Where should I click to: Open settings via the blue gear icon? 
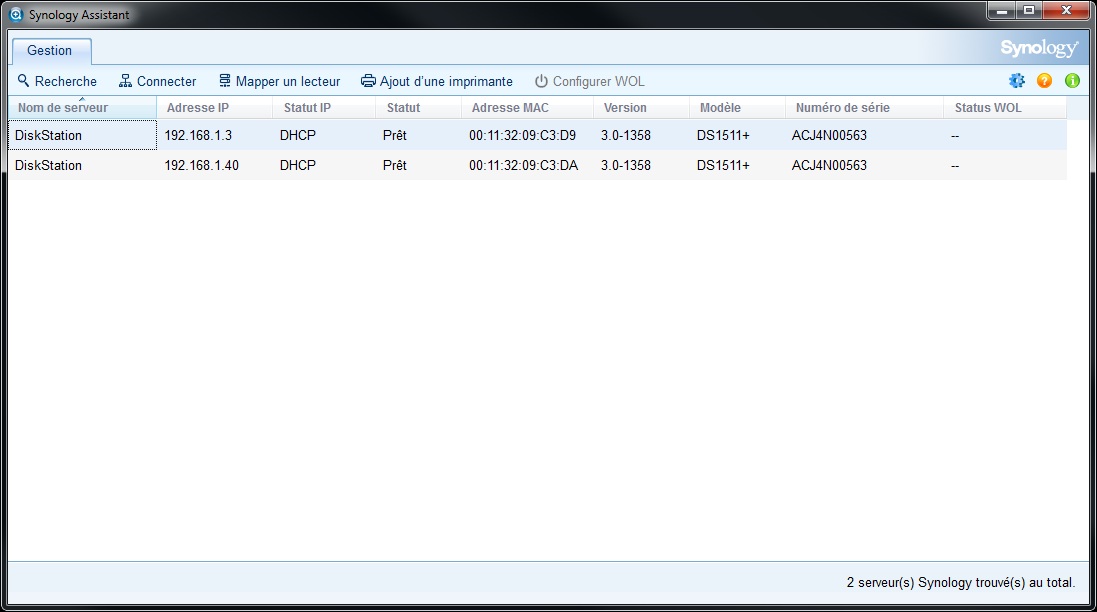pos(1017,80)
